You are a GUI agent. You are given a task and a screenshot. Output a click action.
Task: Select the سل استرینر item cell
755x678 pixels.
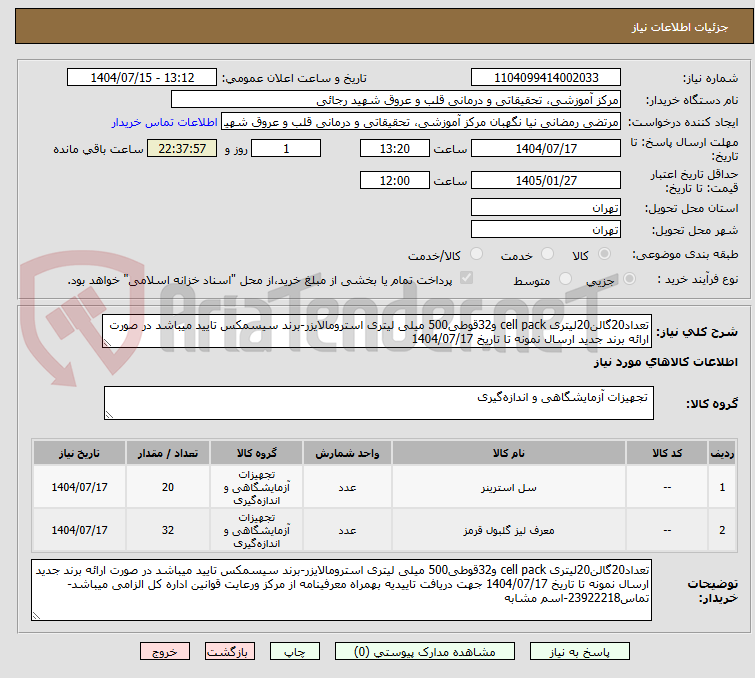508,487
